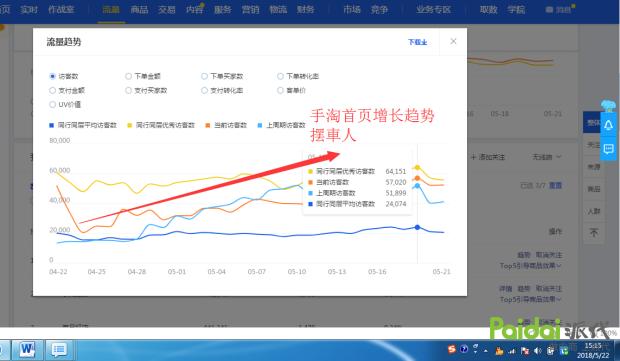Jump to 来源 section in side navigation
Screen dimensions: 620x361
click(x=594, y=167)
